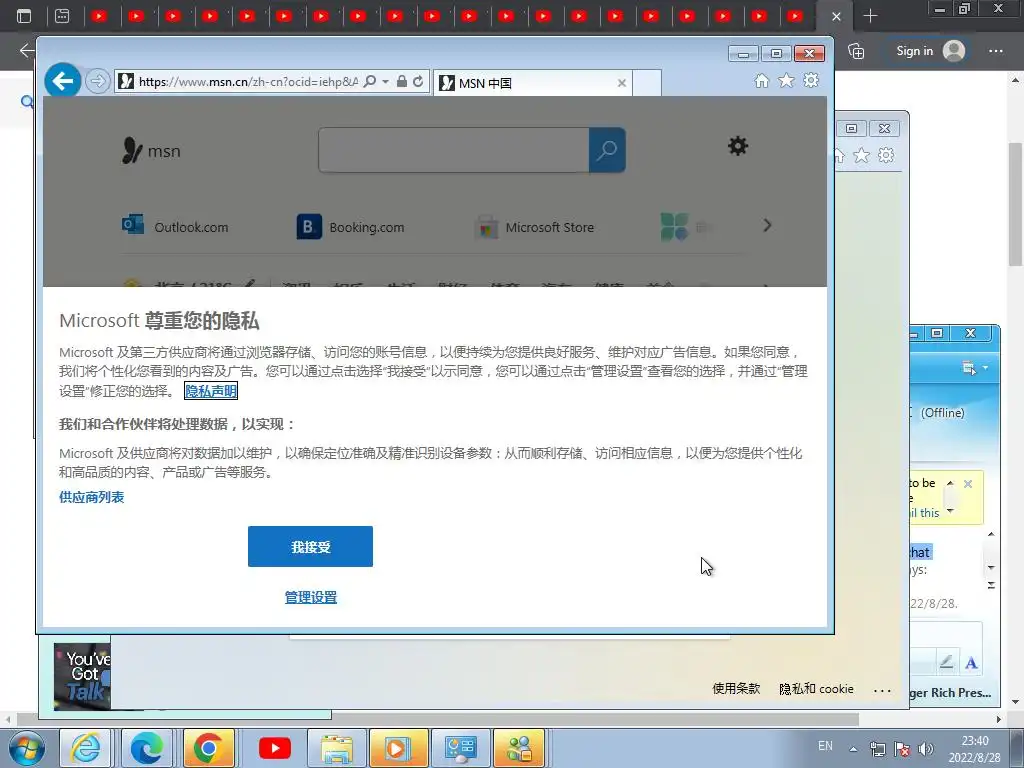Open the Booking.com shortcut
Image resolution: width=1024 pixels, height=768 pixels.
351,227
